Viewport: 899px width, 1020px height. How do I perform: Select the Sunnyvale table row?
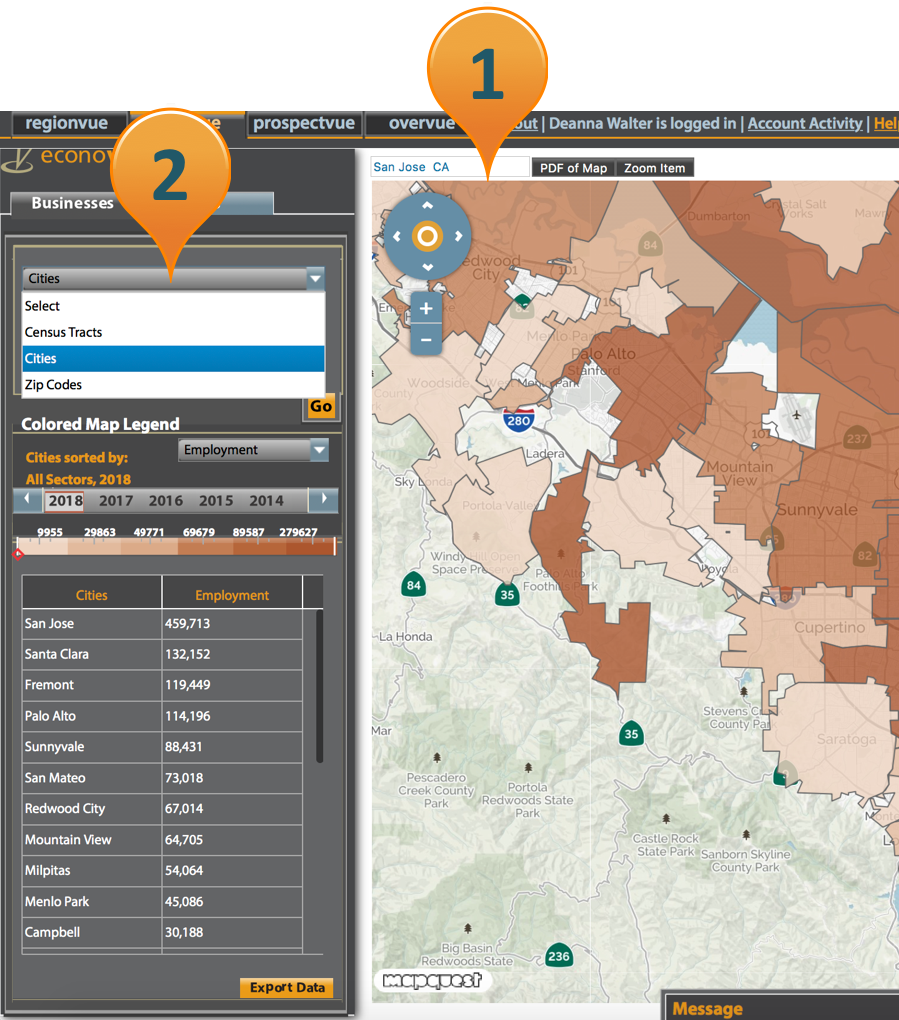pyautogui.click(x=163, y=747)
